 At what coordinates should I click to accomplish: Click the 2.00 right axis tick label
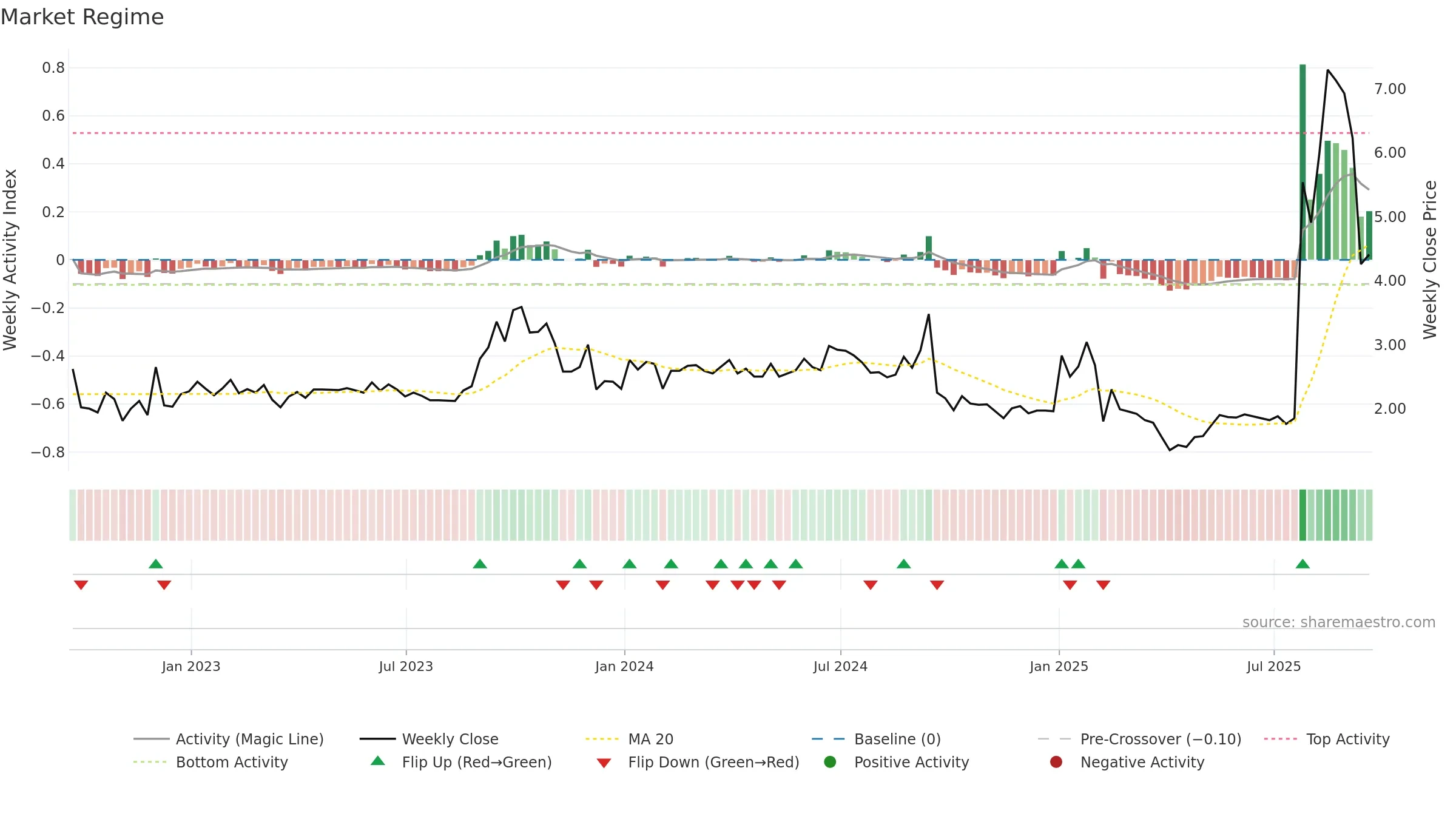1390,408
